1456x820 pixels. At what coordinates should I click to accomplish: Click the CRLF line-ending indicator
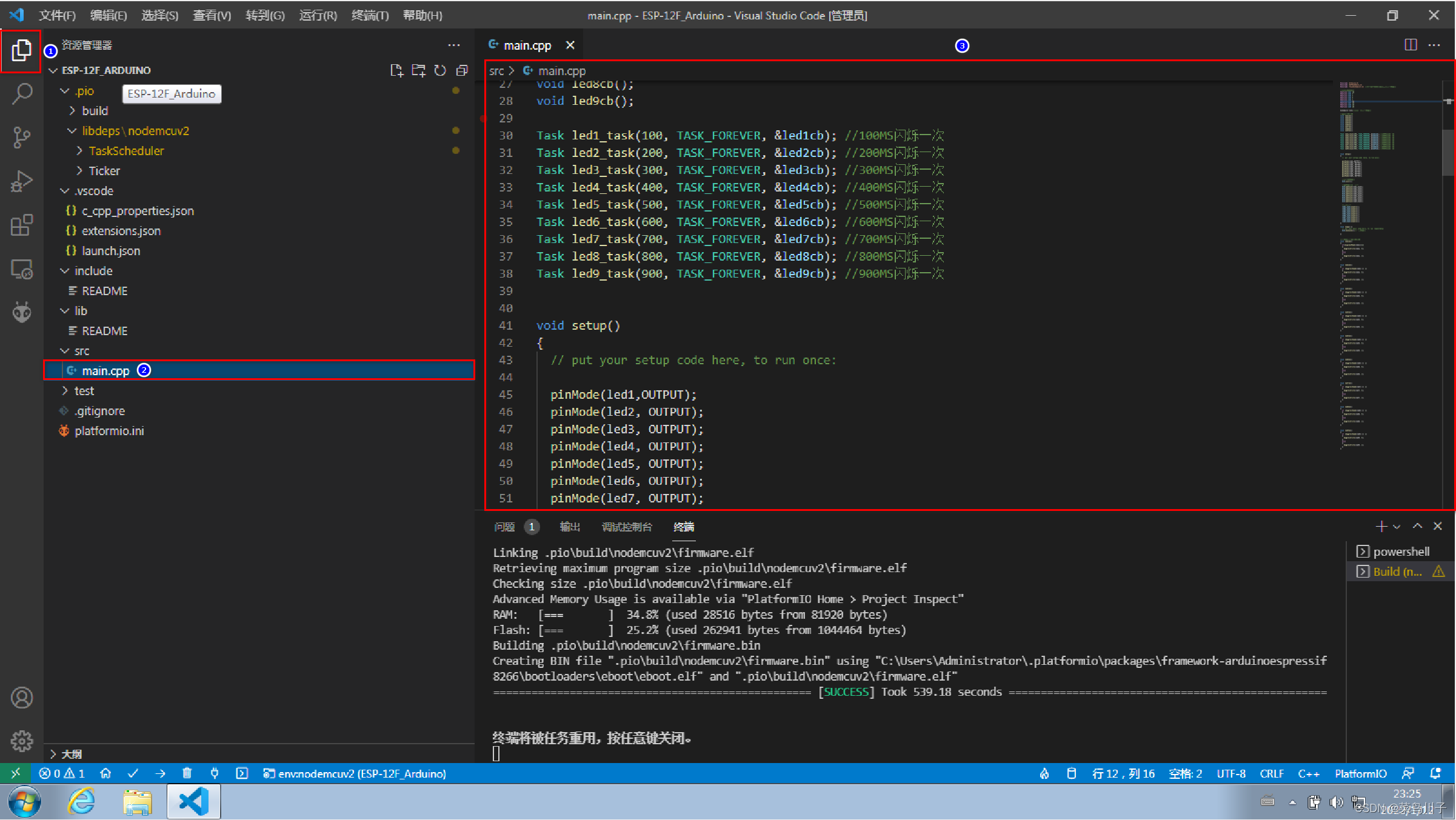click(x=1271, y=773)
